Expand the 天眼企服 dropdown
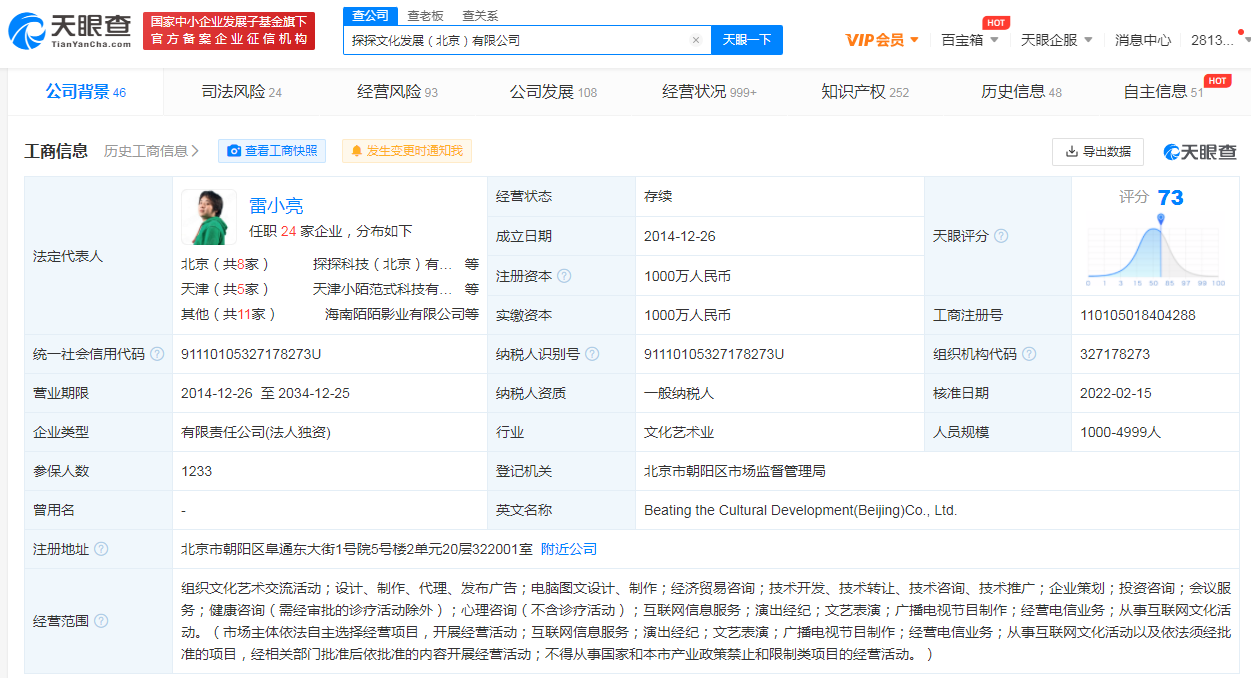Screen dimensions: 1251x678 click(1056, 40)
